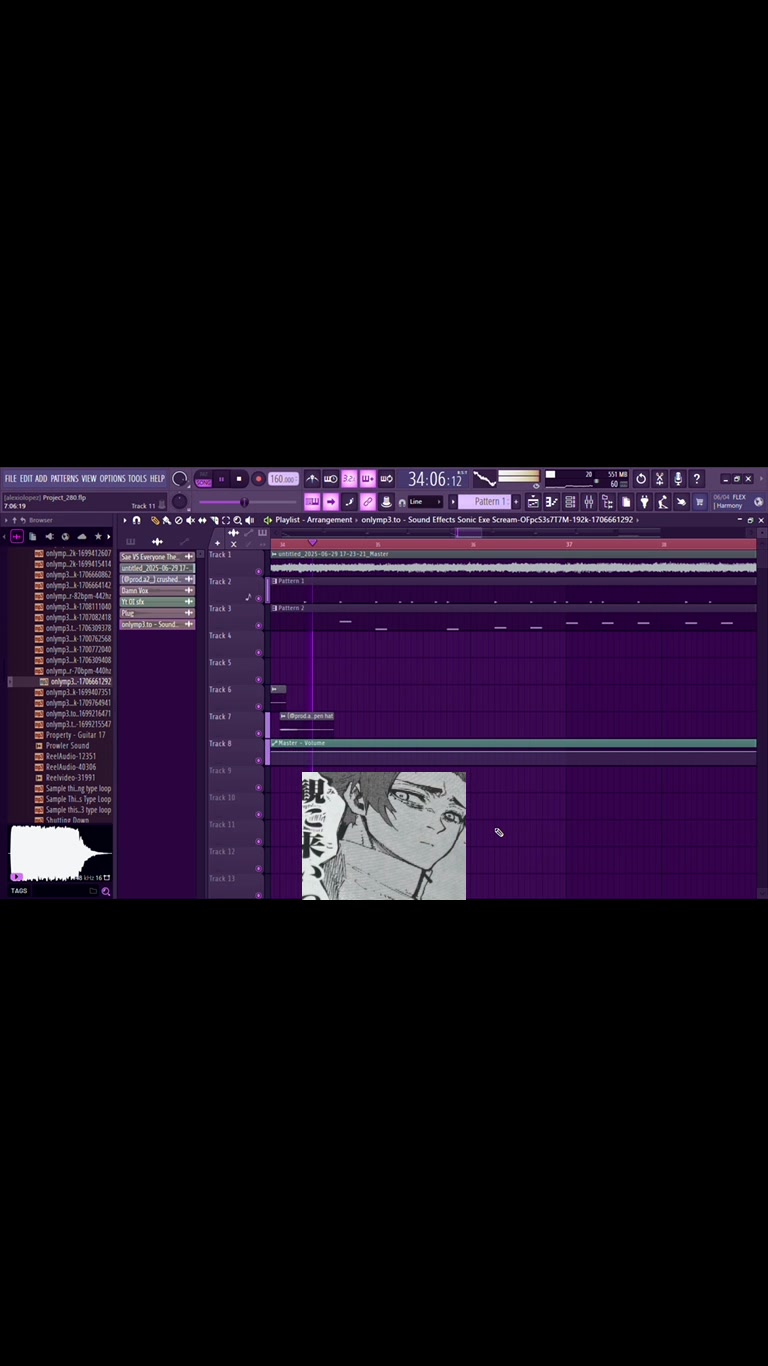
Task: Click the master pitch knob
Action: pyautogui.click(x=180, y=501)
